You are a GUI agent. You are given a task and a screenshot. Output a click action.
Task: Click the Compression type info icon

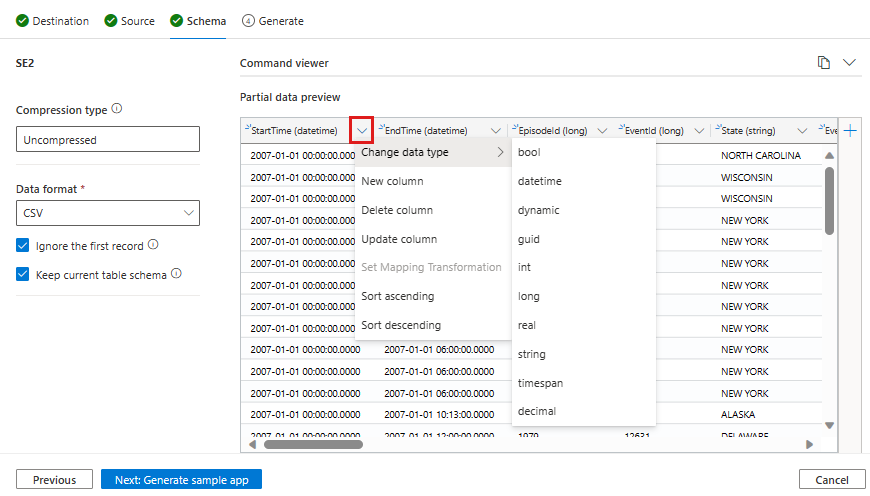(117, 109)
